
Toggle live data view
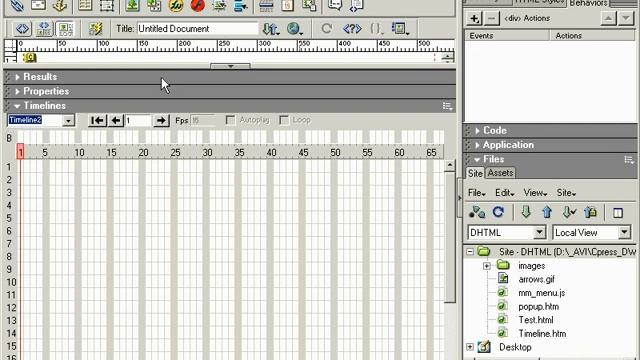(x=96, y=29)
